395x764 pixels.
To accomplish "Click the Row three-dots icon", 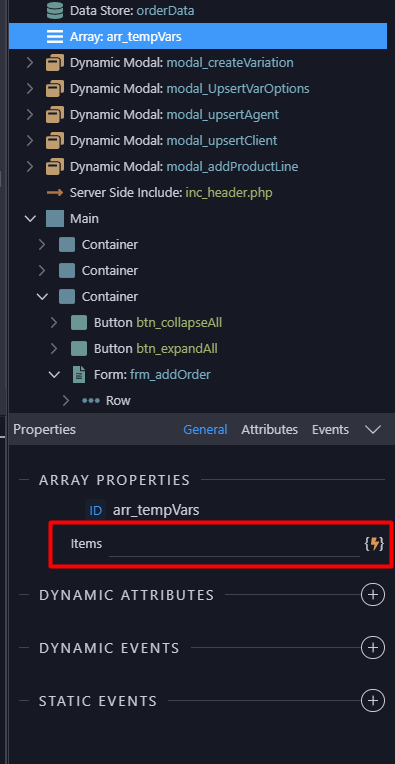I will point(91,401).
